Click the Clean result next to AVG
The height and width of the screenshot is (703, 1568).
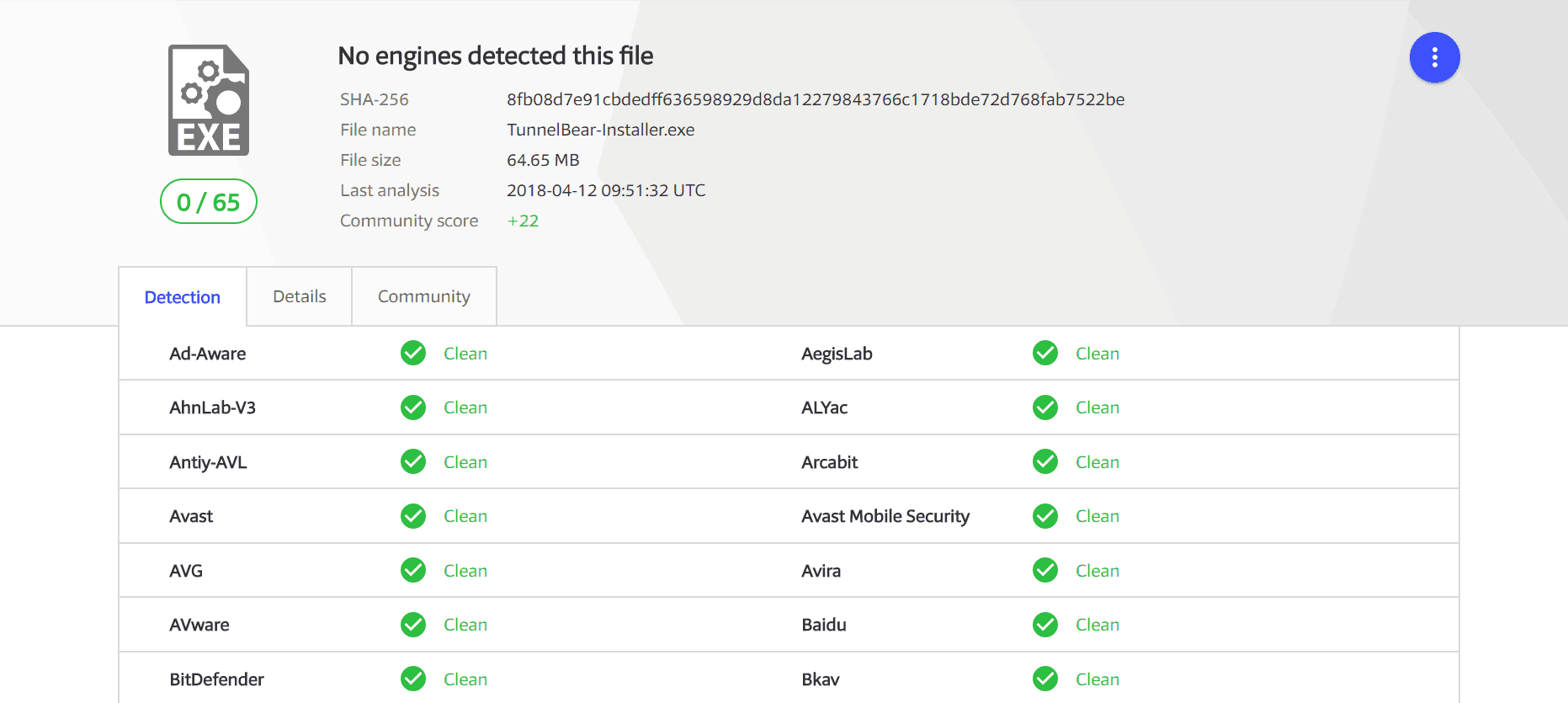click(x=465, y=571)
